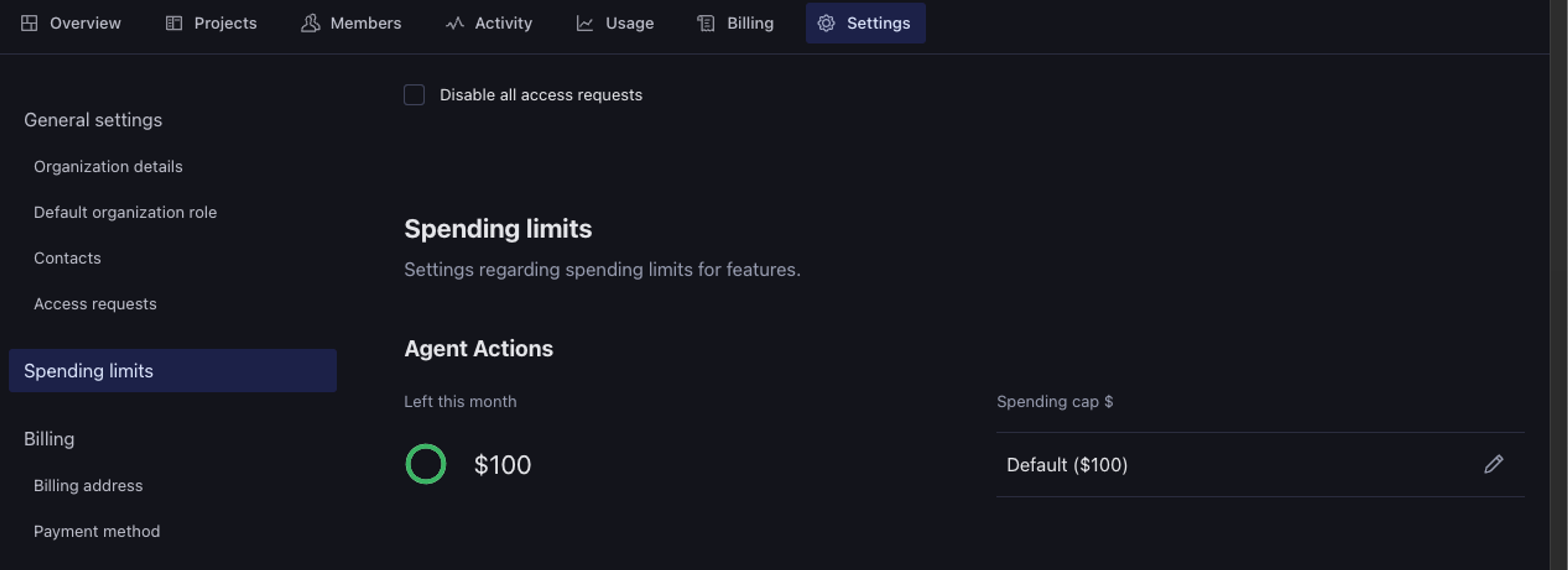Open Access requests sidebar item
The image size is (1568, 570).
pyautogui.click(x=95, y=304)
